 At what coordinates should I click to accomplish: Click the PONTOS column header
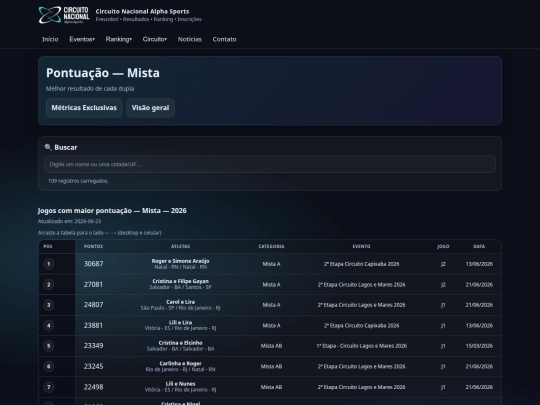(x=93, y=247)
